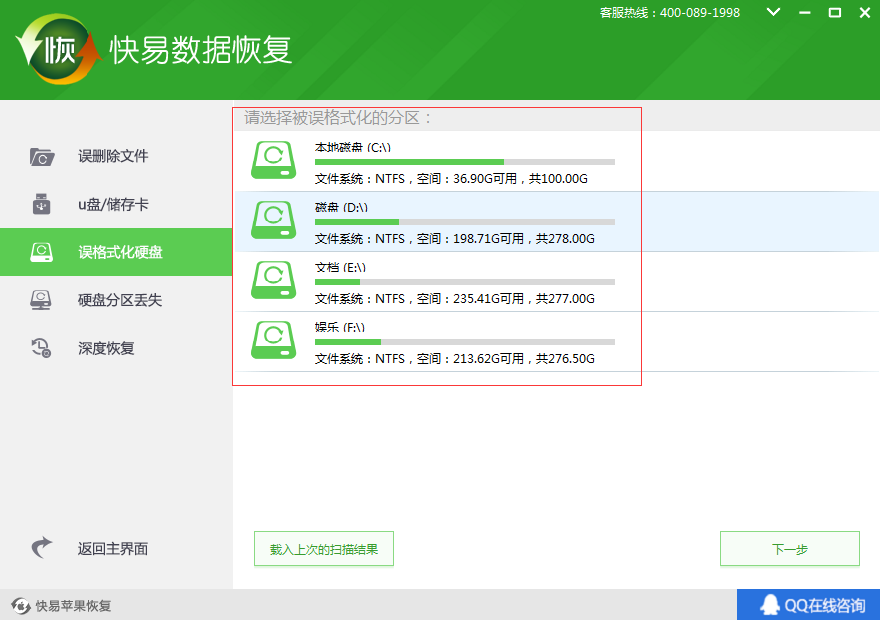This screenshot has height=620, width=880.
Task: Click the 快易苹果恢复 apple icon
Action: click(x=21, y=605)
